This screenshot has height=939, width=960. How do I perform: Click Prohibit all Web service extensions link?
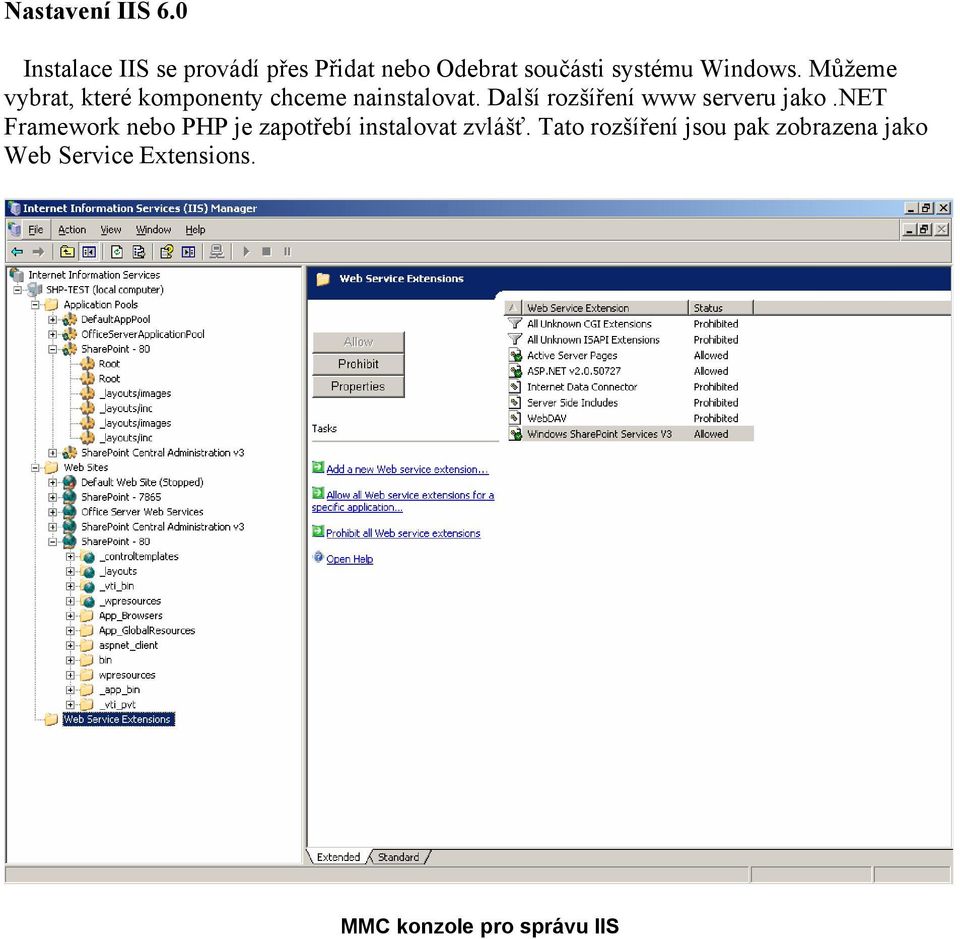point(403,533)
